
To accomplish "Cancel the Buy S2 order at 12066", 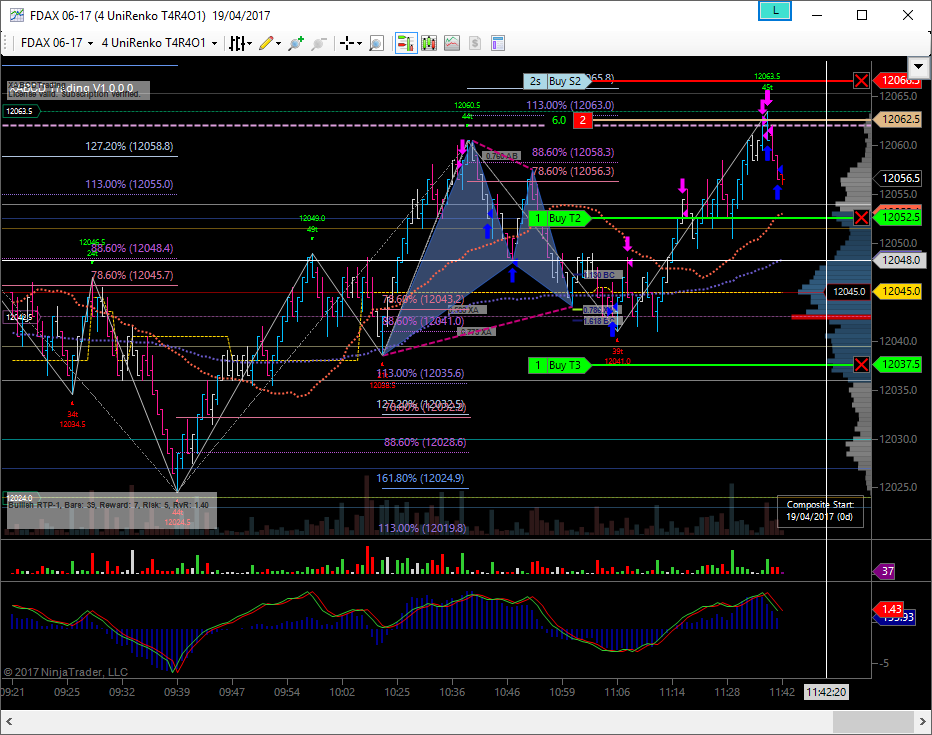I will pyautogui.click(x=861, y=80).
